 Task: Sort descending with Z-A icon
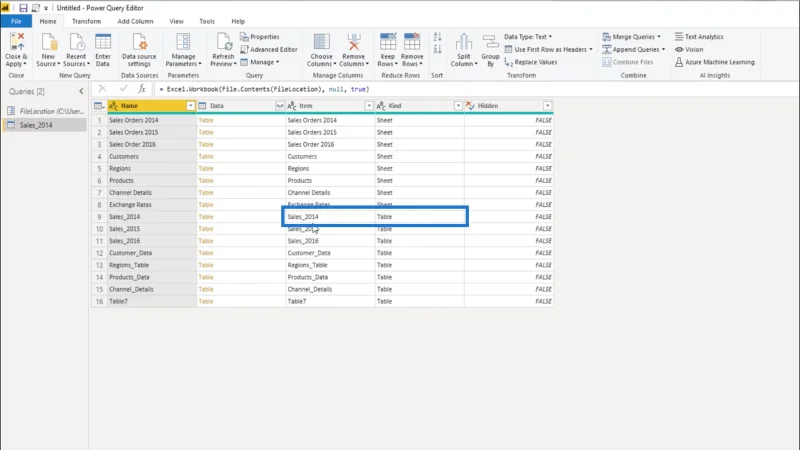(437, 49)
